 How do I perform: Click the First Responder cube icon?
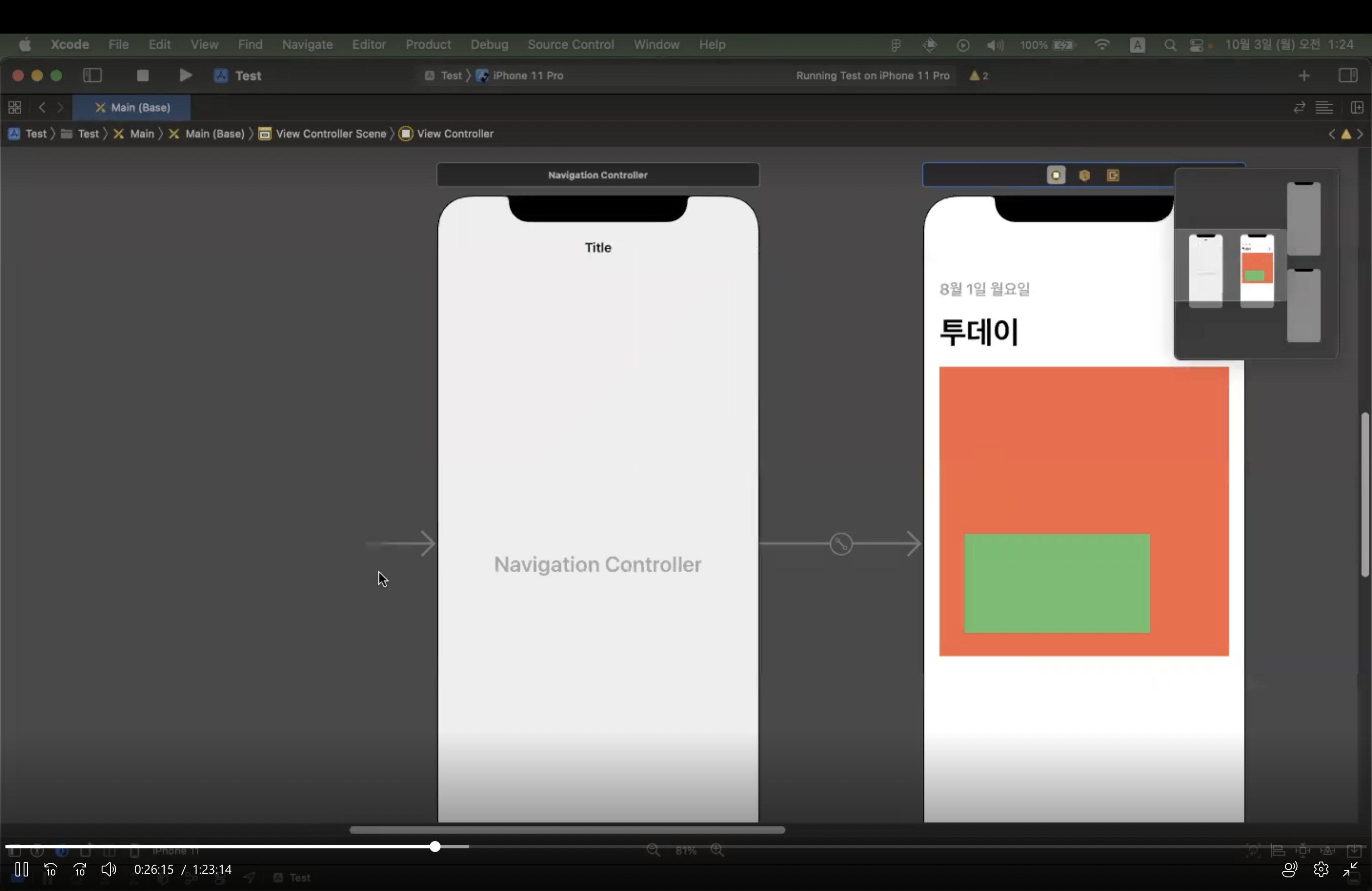[x=1084, y=175]
